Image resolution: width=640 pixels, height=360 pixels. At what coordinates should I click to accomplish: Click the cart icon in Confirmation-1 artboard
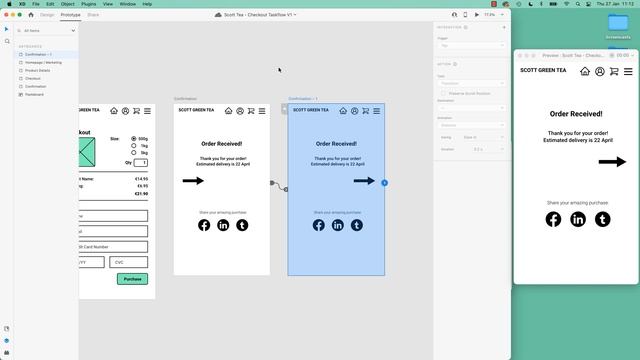366,111
